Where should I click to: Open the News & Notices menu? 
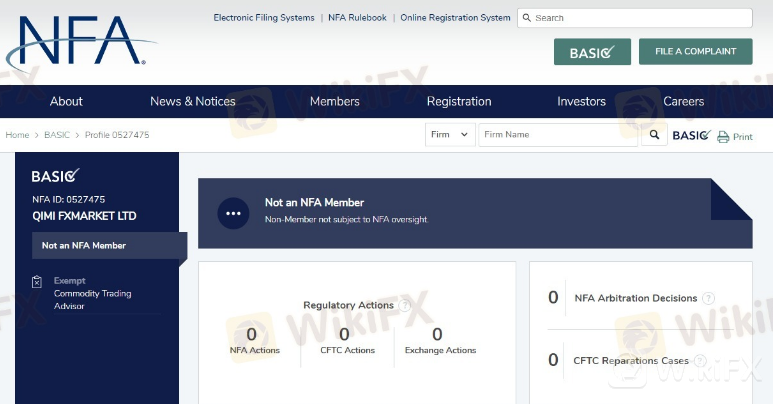pos(193,101)
